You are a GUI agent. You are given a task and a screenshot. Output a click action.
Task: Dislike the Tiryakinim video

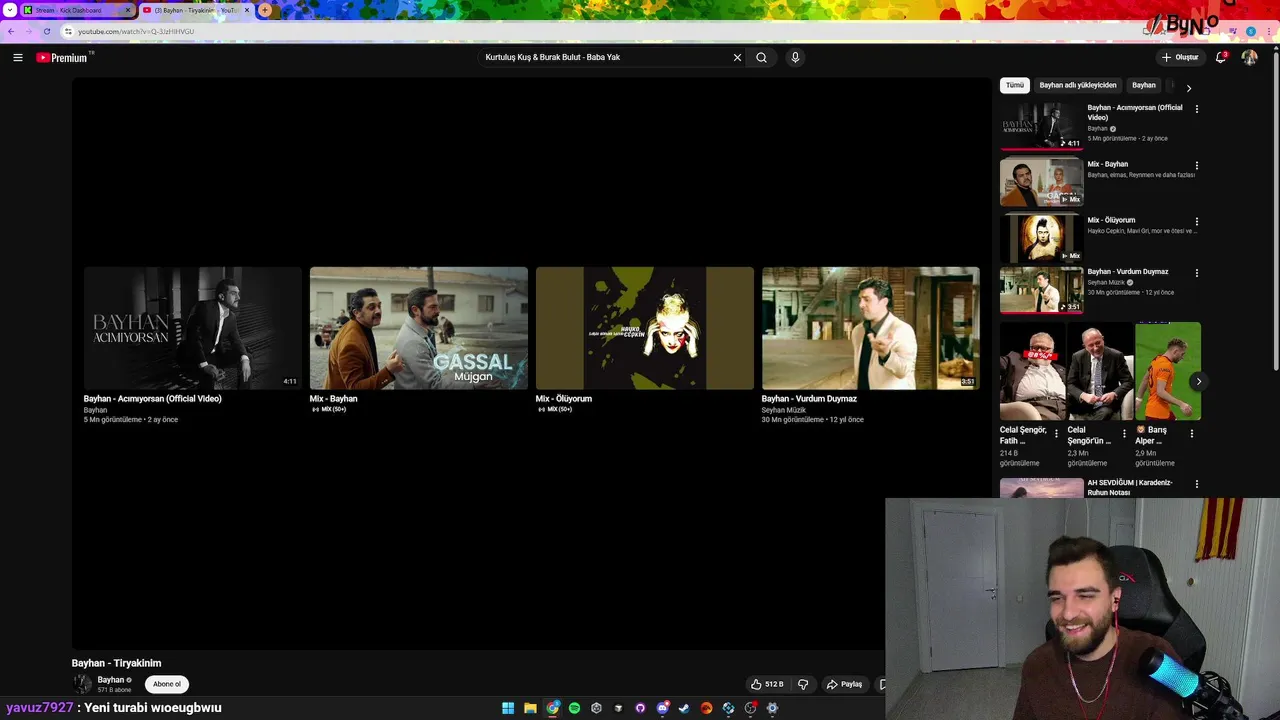click(x=803, y=684)
